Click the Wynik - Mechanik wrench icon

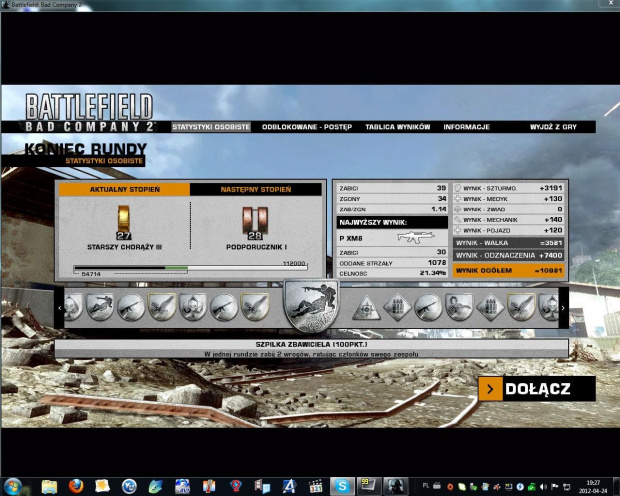click(457, 220)
